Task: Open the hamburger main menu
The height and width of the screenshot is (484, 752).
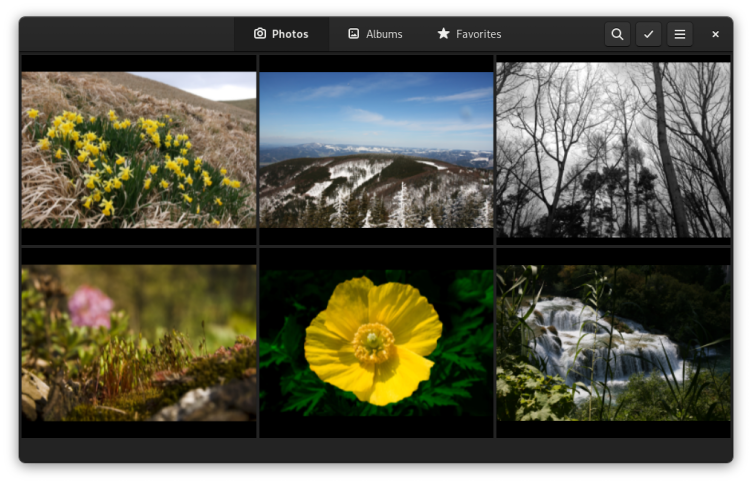Action: coord(679,34)
